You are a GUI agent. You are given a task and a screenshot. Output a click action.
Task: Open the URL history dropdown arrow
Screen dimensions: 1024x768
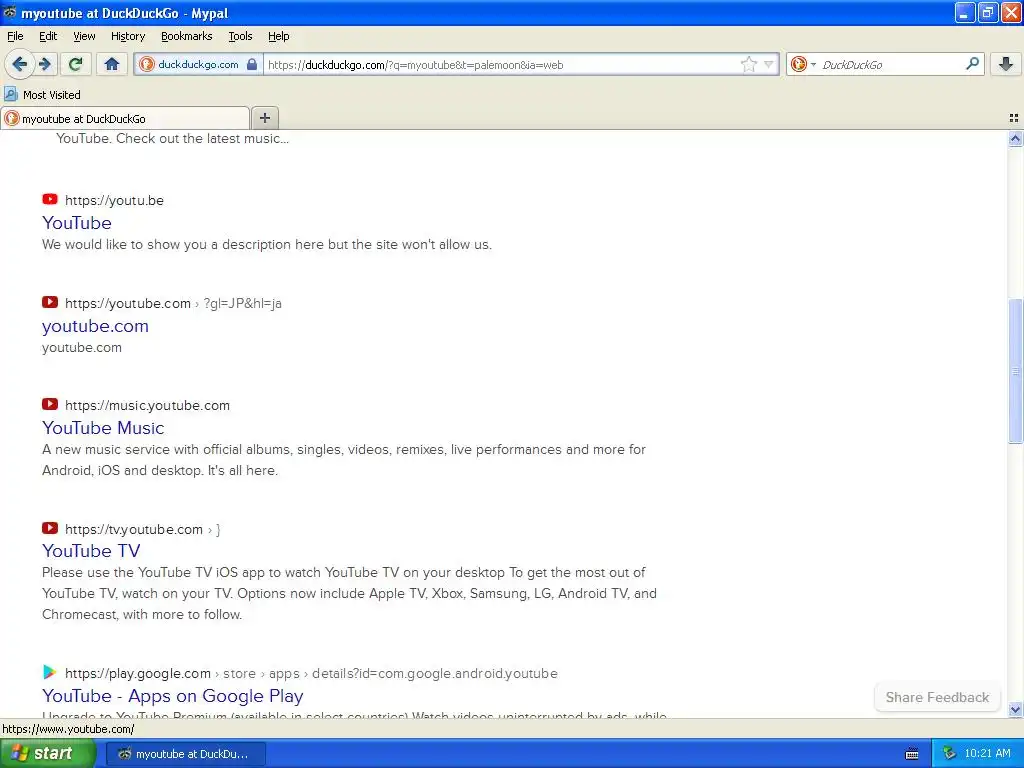(769, 64)
